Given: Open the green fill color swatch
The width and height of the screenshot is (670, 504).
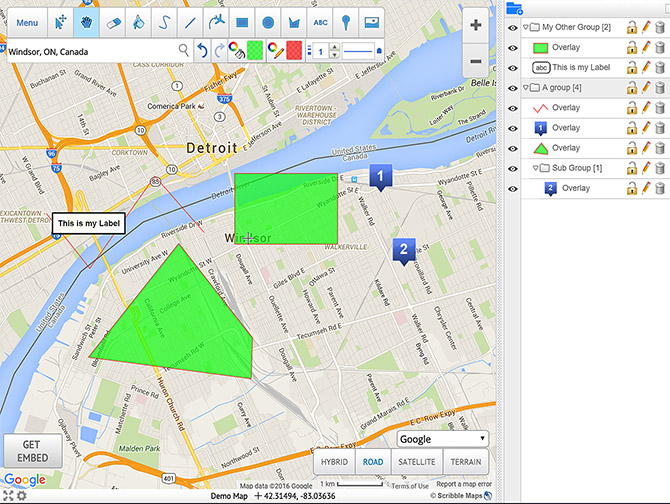Looking at the screenshot, I should 255,49.
